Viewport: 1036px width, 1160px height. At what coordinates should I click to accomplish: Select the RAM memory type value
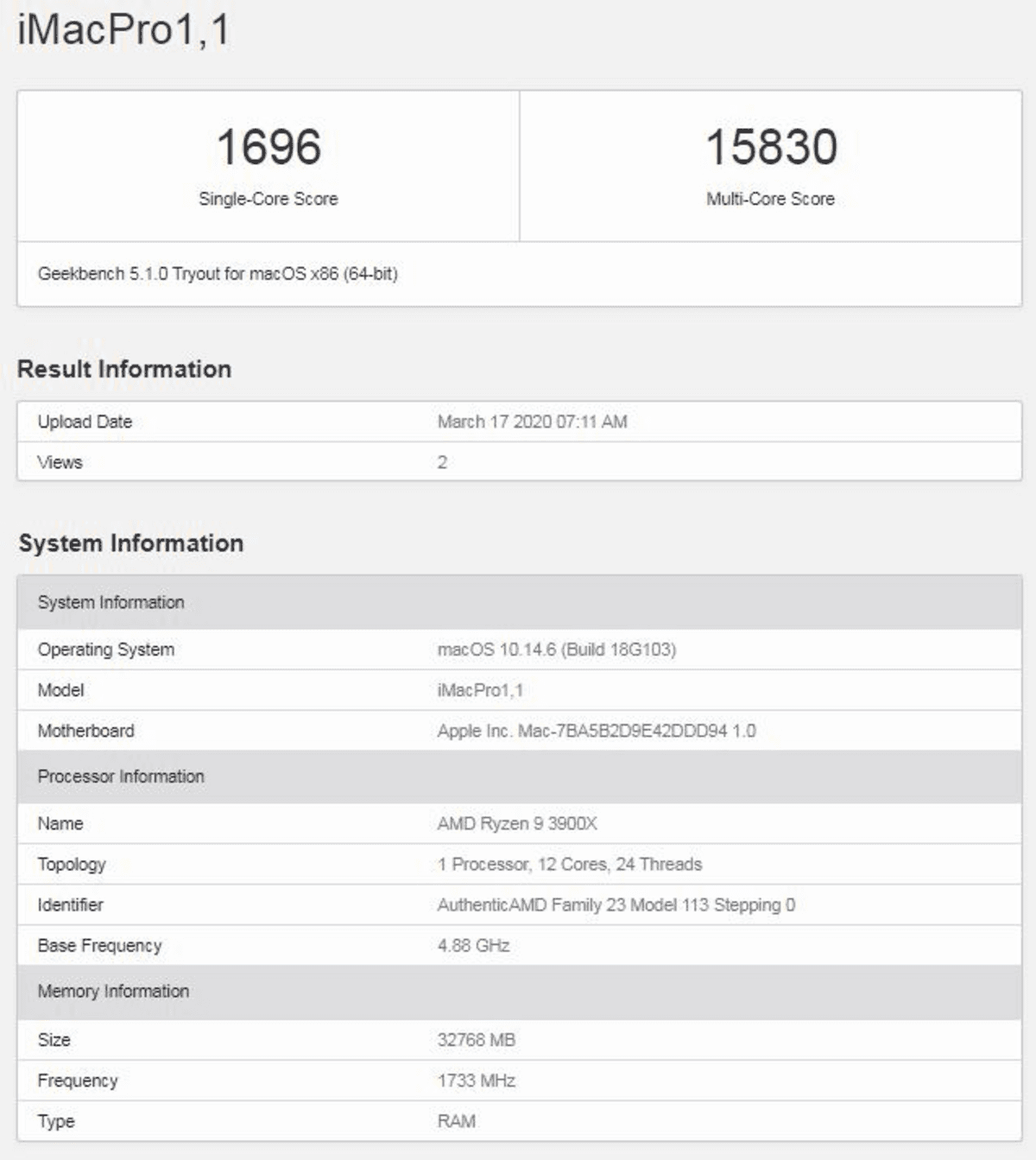pyautogui.click(x=457, y=1121)
